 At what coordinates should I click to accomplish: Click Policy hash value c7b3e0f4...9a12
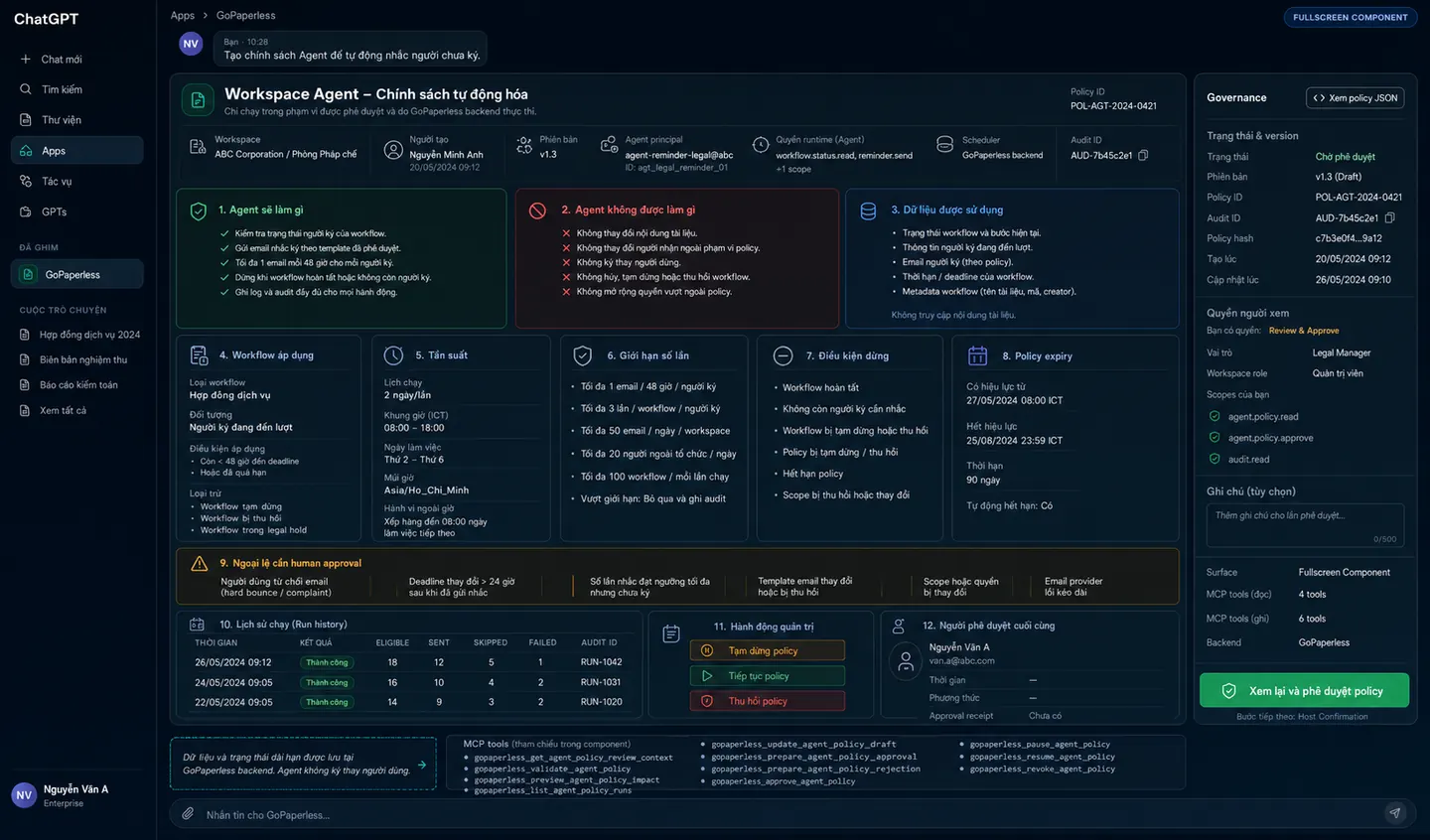tap(1349, 238)
